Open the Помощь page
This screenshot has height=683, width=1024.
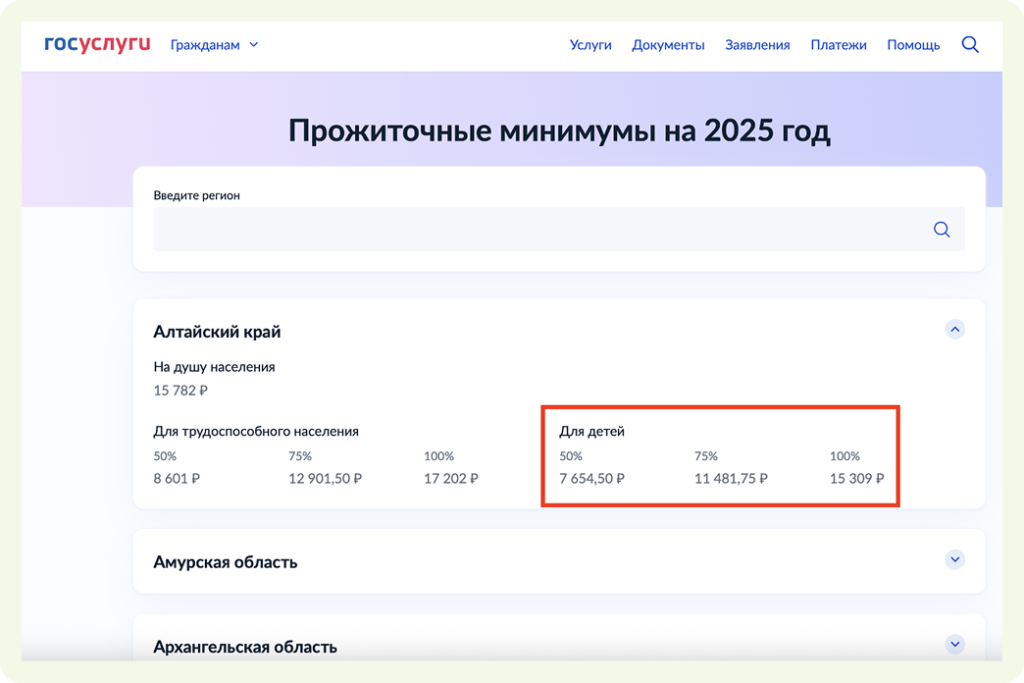point(913,45)
